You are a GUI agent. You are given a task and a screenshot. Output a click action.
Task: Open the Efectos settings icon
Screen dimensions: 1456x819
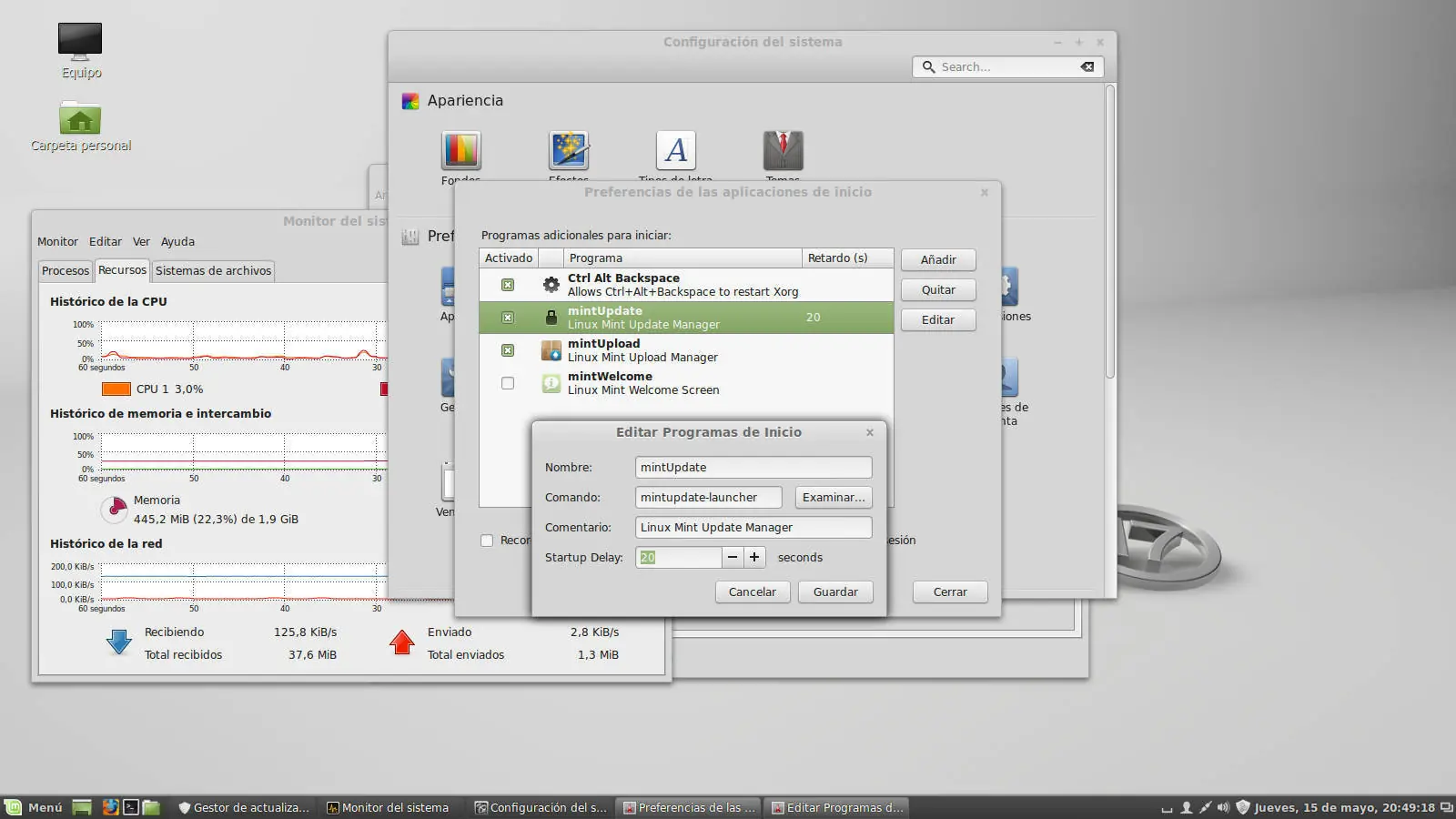[569, 151]
